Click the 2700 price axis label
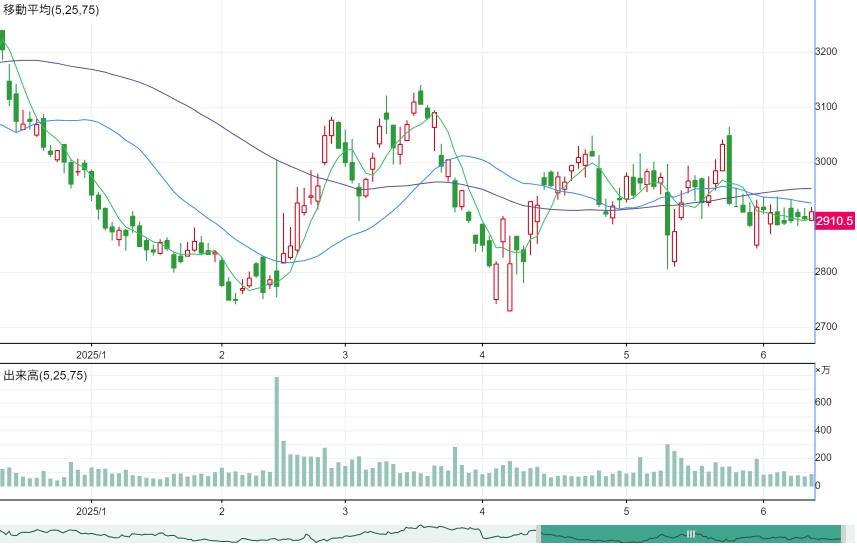Viewport: 857px width, 546px height. (826, 326)
